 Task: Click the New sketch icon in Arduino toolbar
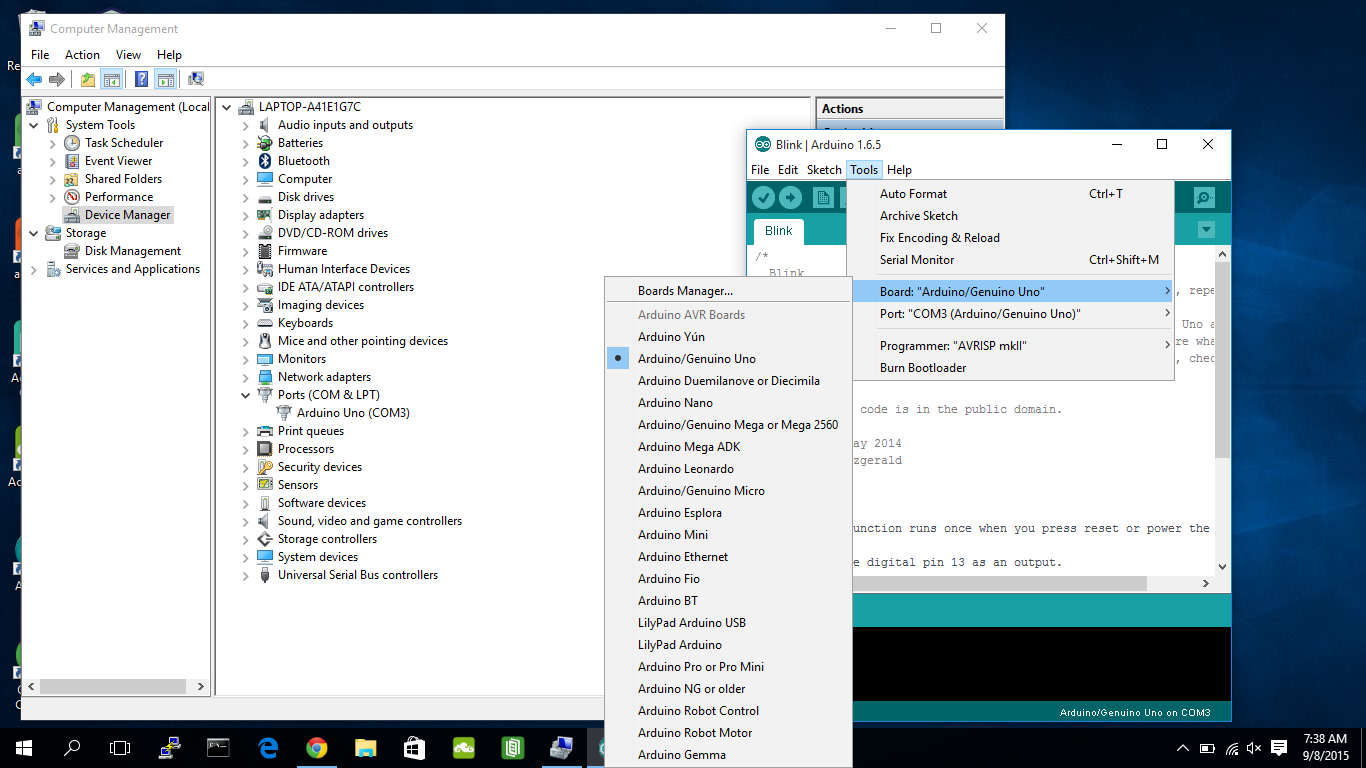pyautogui.click(x=823, y=198)
